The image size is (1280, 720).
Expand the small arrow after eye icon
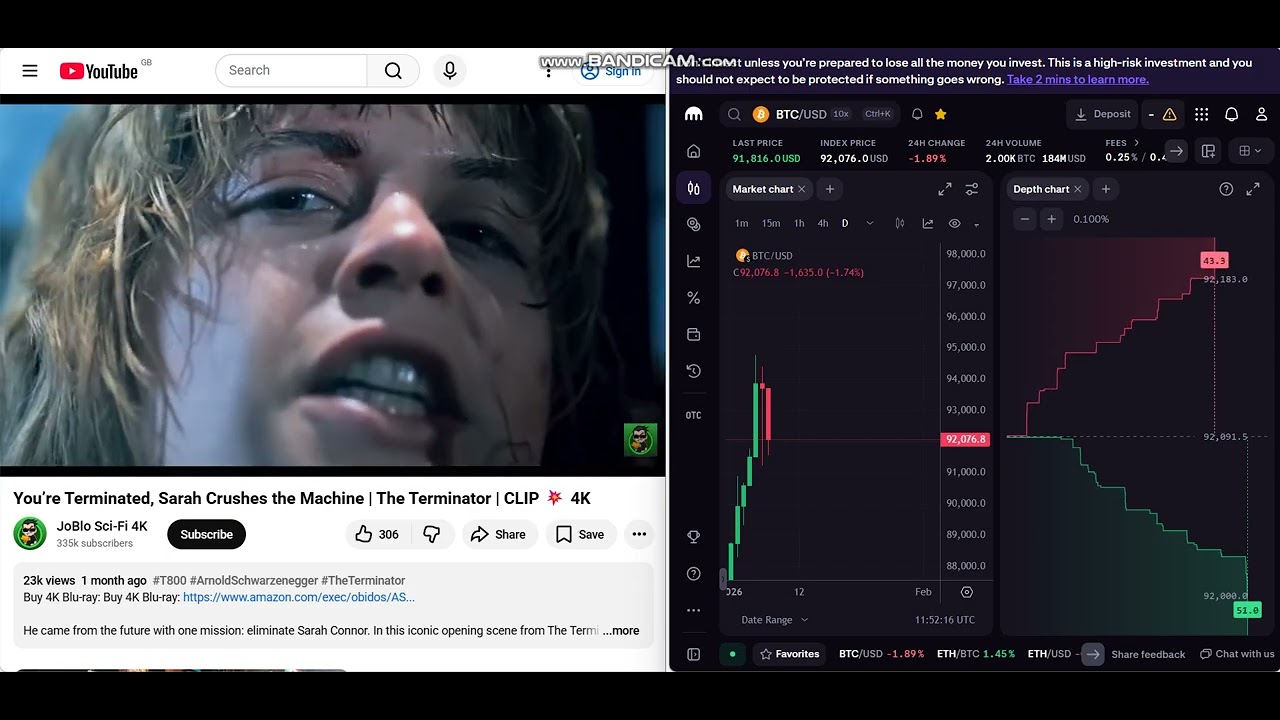[x=976, y=224]
